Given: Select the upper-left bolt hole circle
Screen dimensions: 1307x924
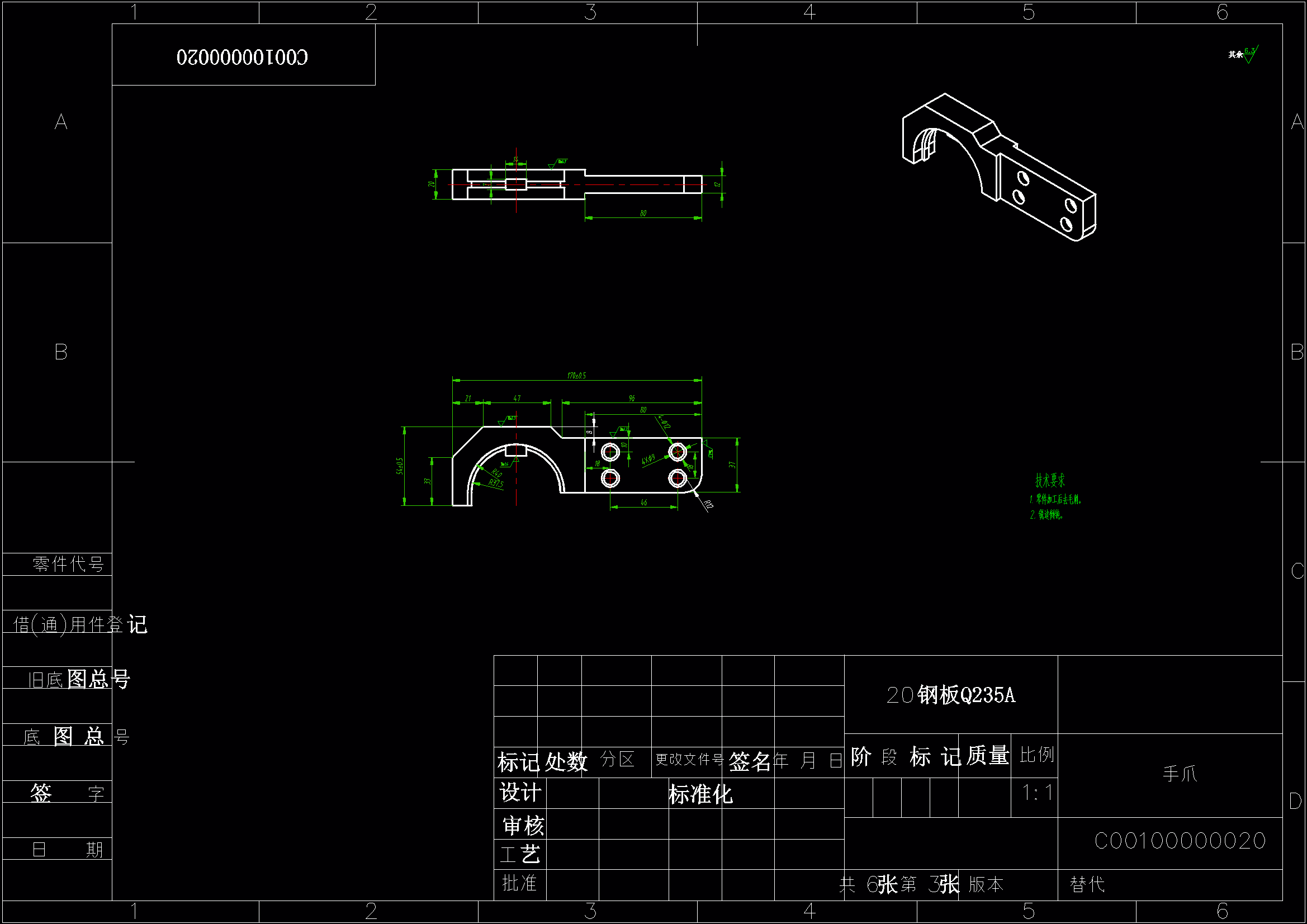Looking at the screenshot, I should [610, 453].
